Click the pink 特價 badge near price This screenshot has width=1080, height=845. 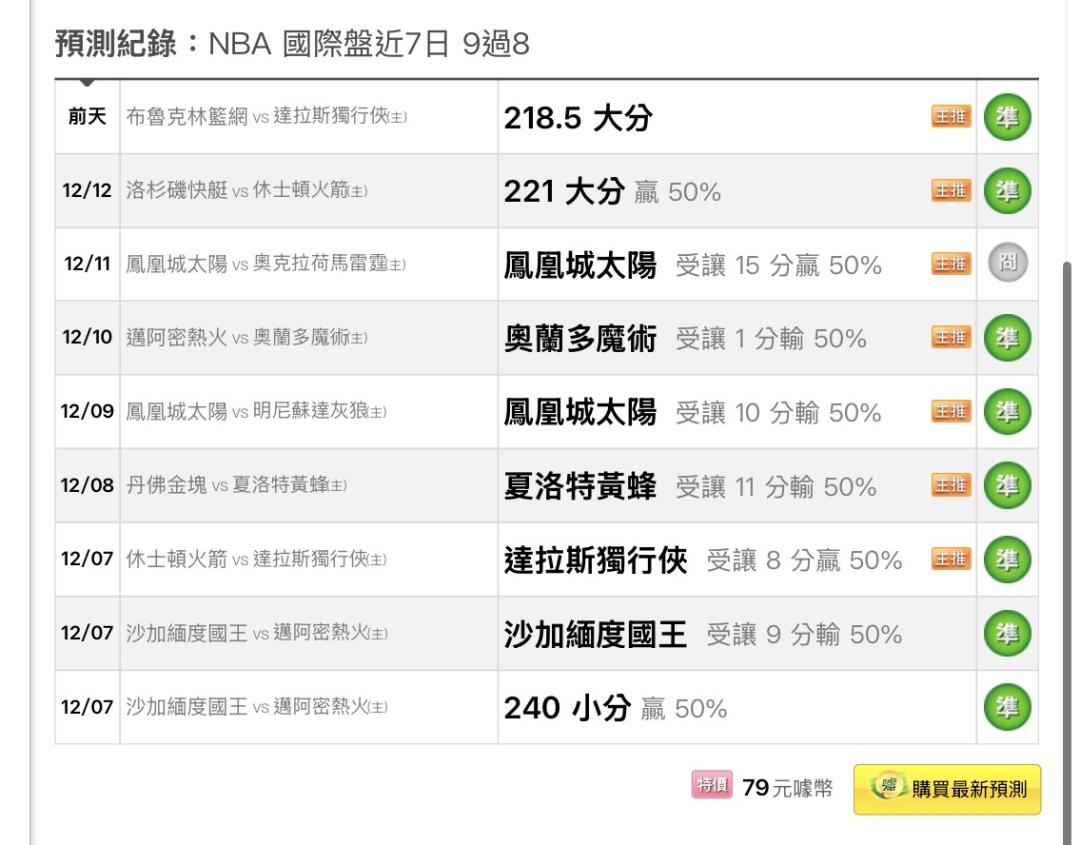(711, 787)
